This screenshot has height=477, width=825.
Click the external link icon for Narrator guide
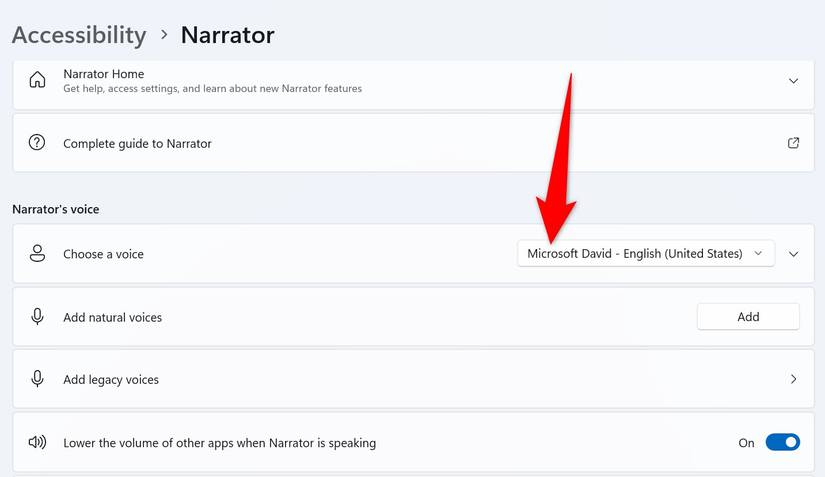[793, 143]
